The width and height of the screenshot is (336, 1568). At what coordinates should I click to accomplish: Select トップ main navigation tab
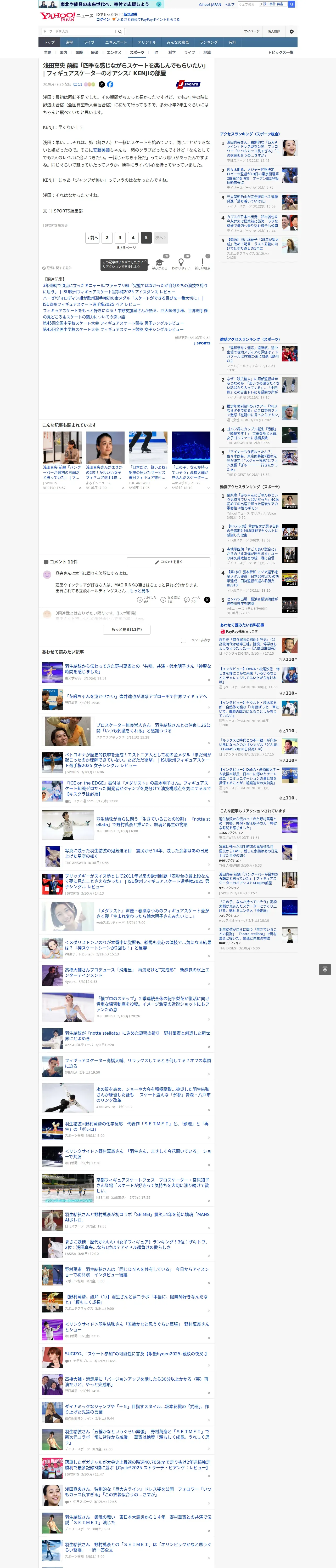49,43
